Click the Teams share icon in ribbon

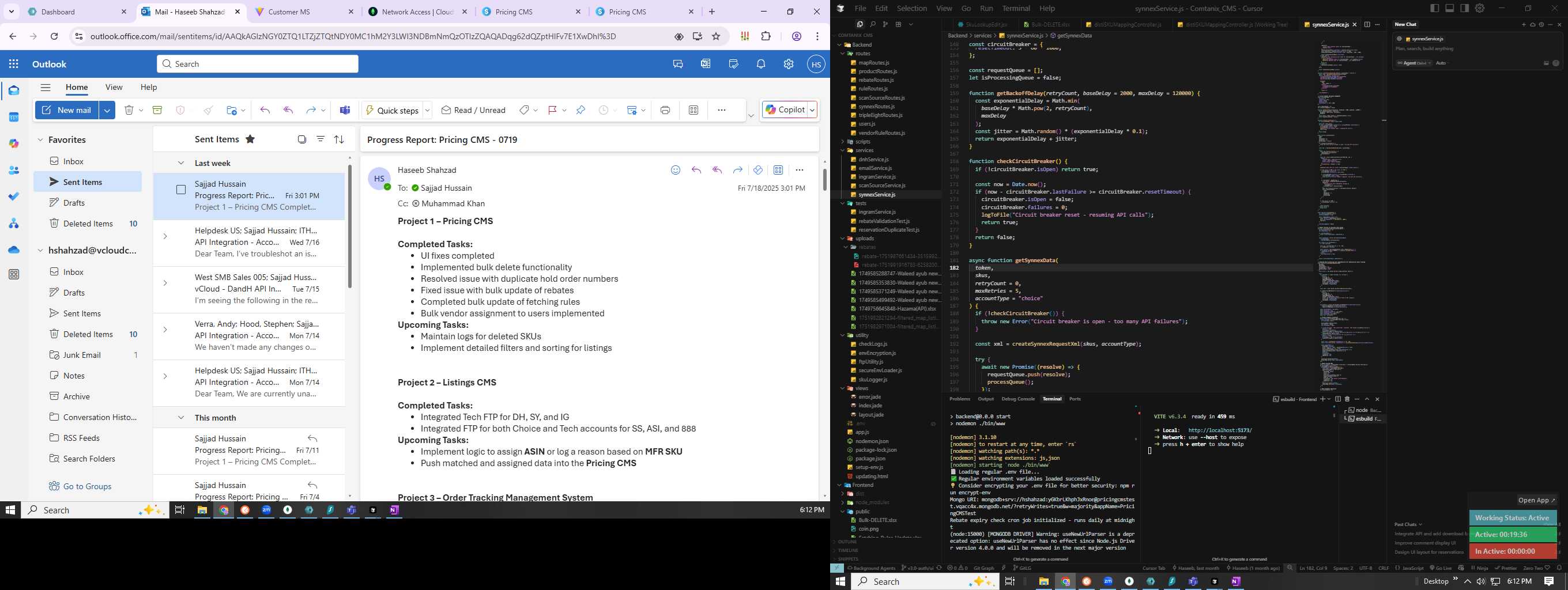coord(345,110)
